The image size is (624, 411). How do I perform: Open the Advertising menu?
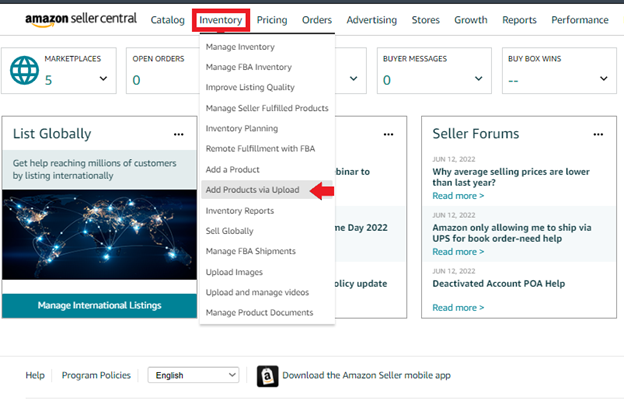coord(372,20)
